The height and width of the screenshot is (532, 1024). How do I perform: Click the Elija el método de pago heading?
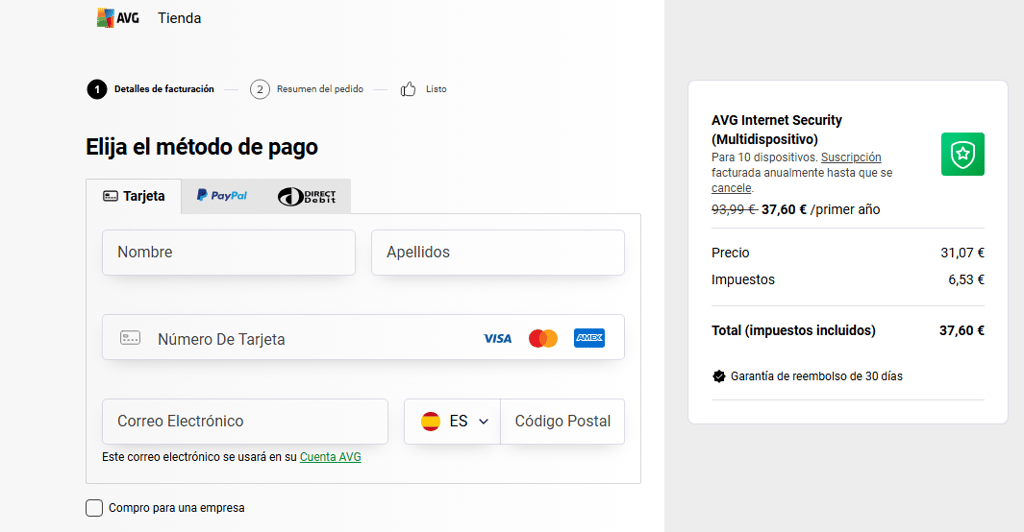[x=202, y=147]
